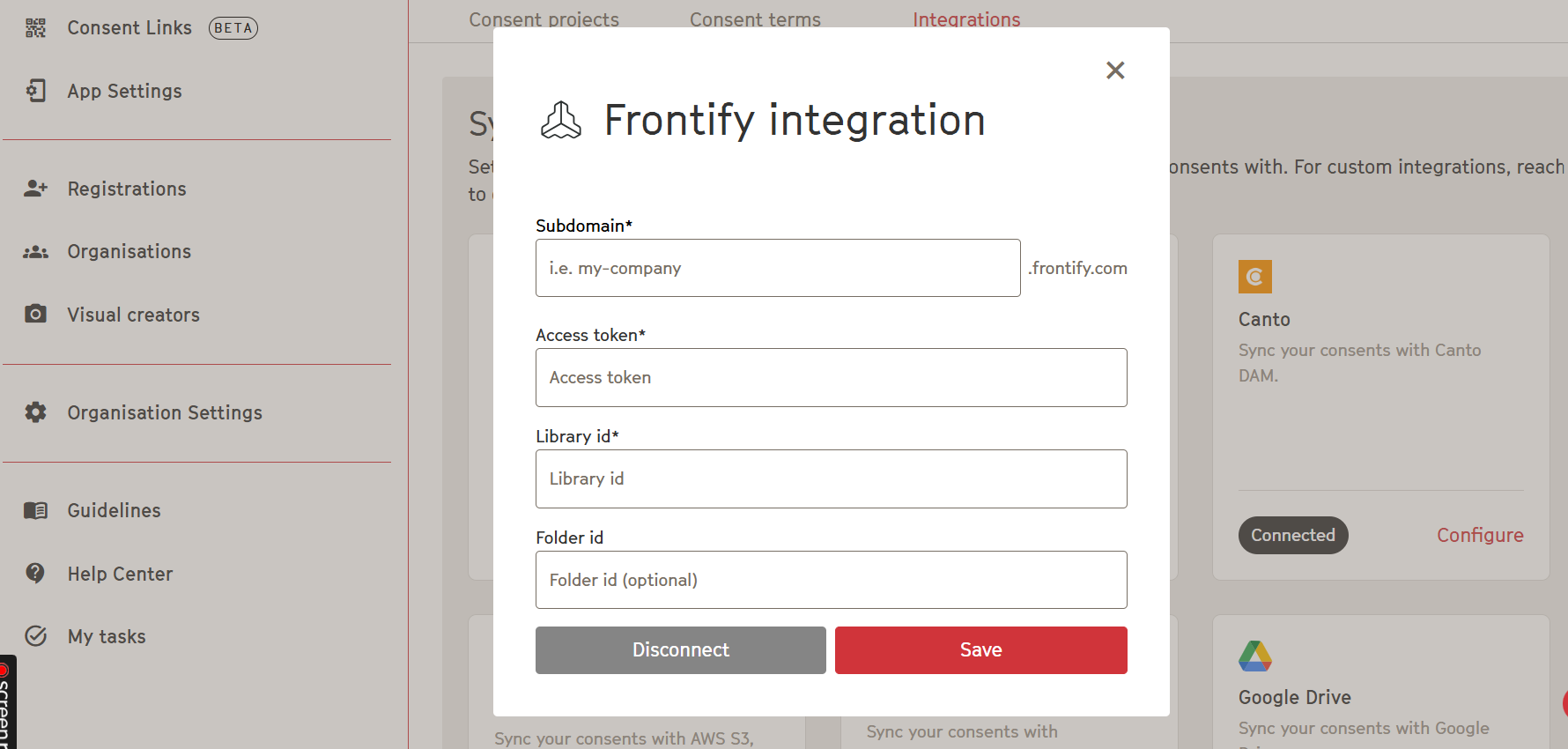Disconnect the Frontify integration

(681, 650)
